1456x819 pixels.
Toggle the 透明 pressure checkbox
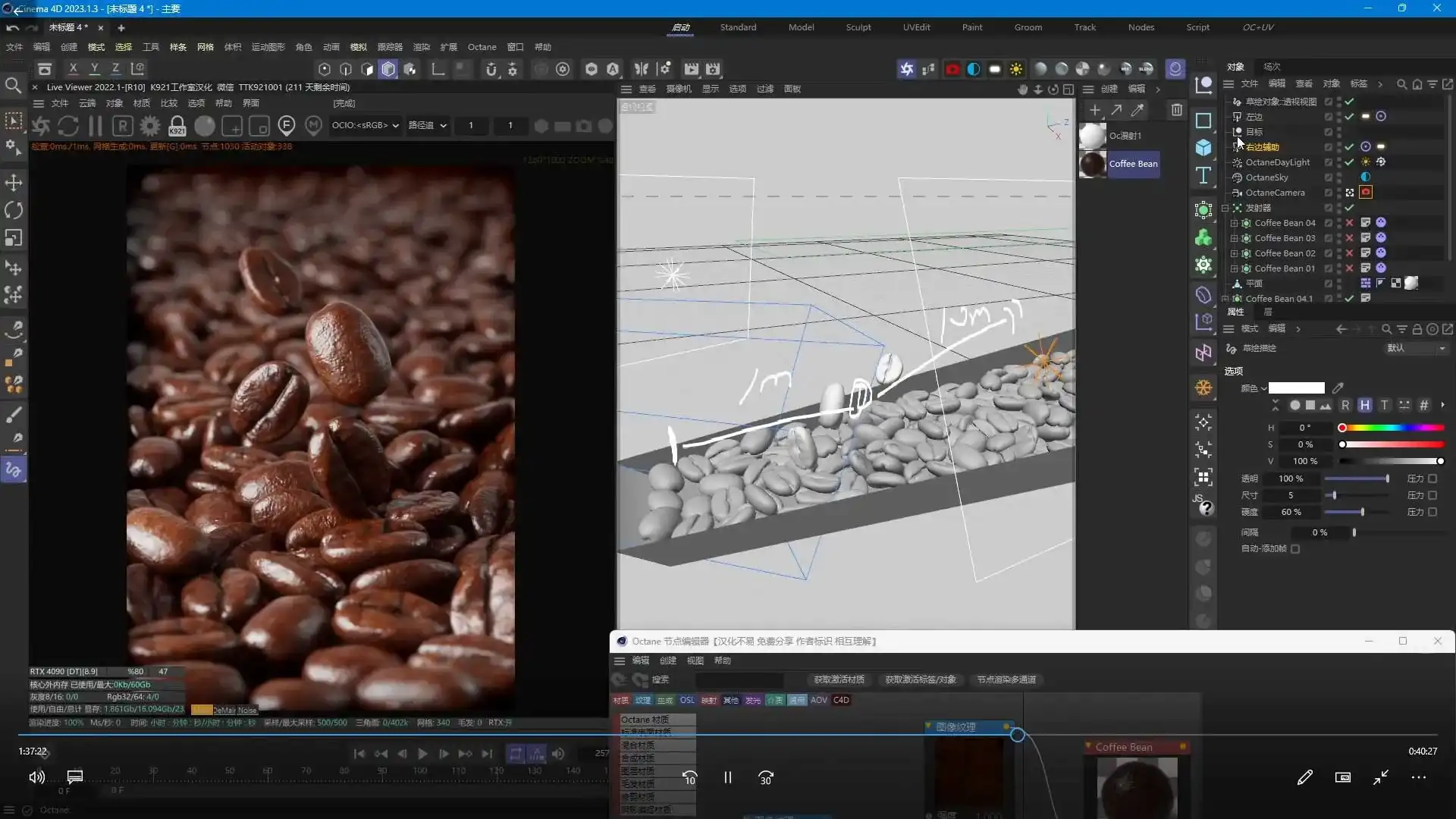[1432, 479]
